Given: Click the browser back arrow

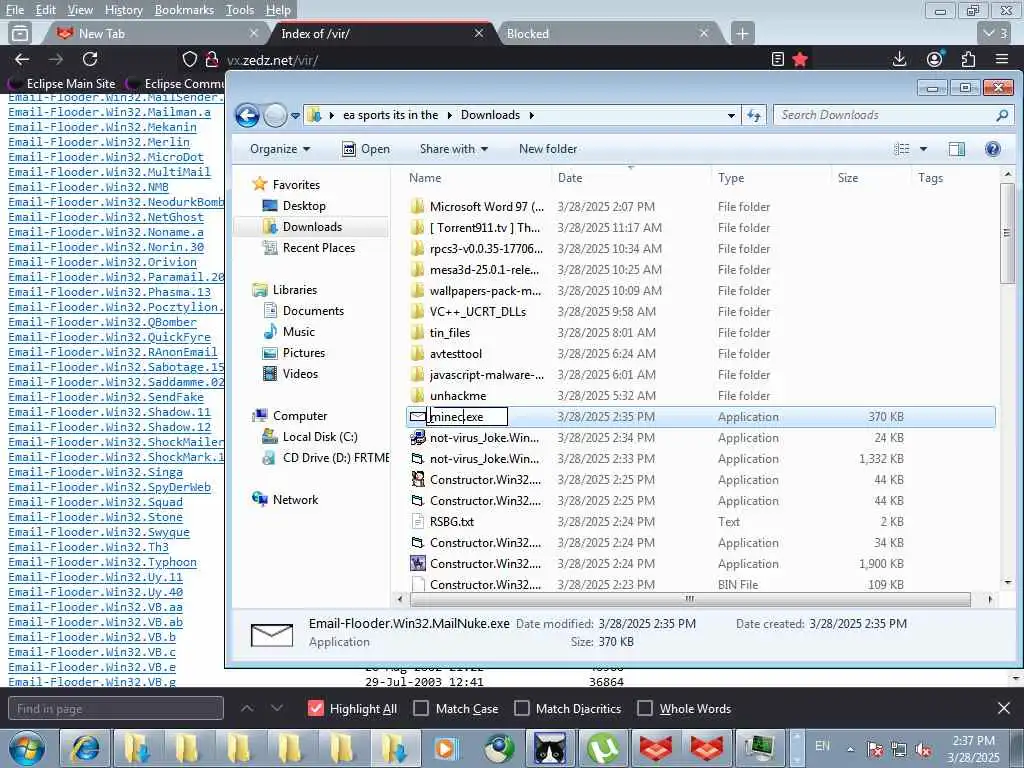Looking at the screenshot, I should [x=22, y=59].
